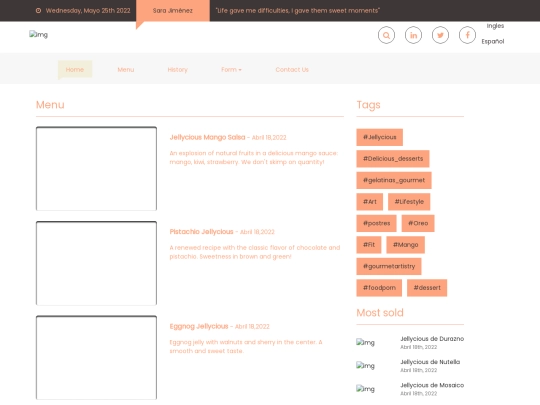This screenshot has height=405, width=540.
Task: Open Jellycious Mango Salsa title link
Action: (x=207, y=137)
